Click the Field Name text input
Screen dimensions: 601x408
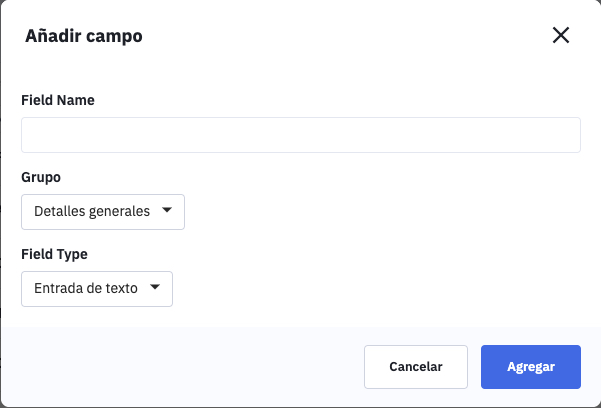pos(300,135)
